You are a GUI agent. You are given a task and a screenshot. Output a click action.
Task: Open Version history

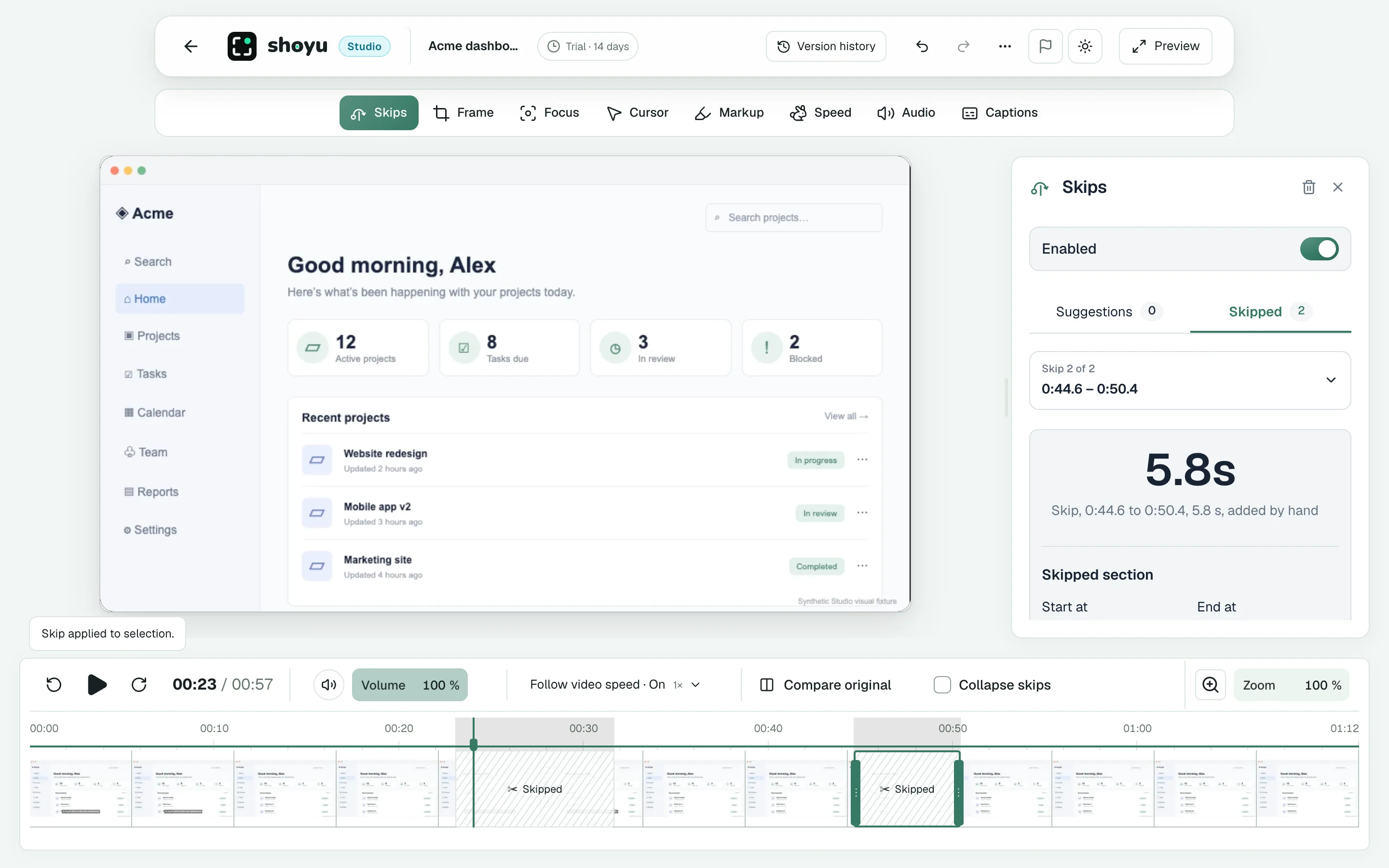tap(825, 46)
